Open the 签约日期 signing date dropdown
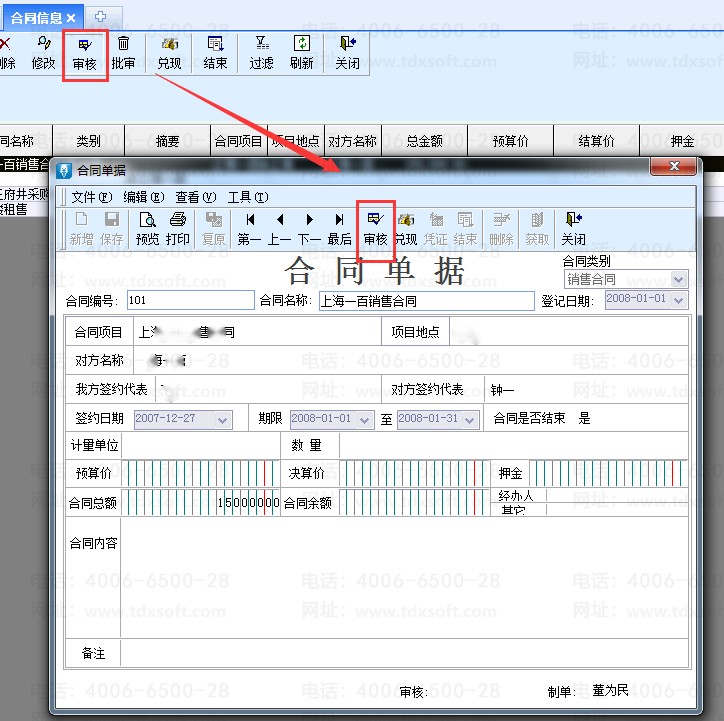The width and height of the screenshot is (724, 721). [223, 419]
